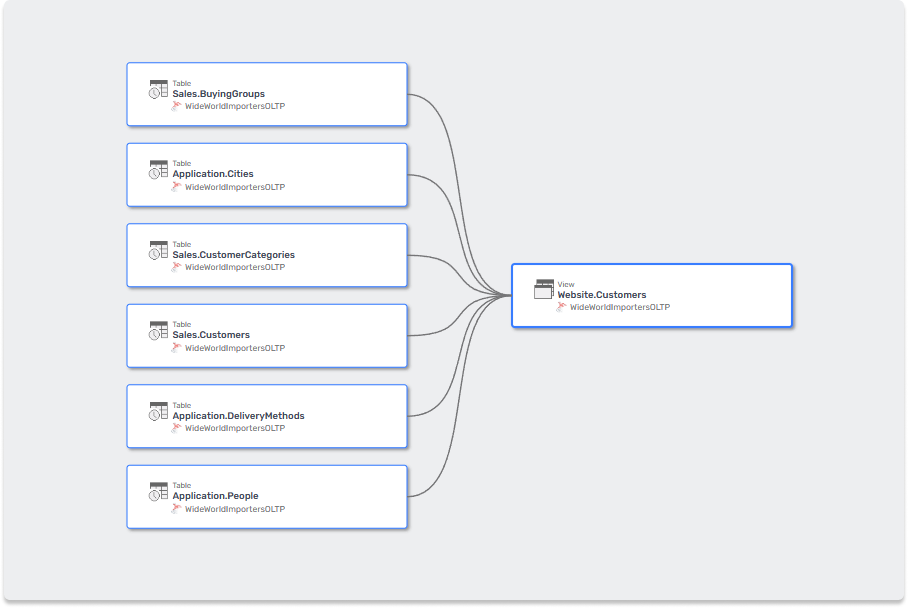Click database icon under Website.Customers view
The height and width of the screenshot is (608, 908).
pos(561,307)
